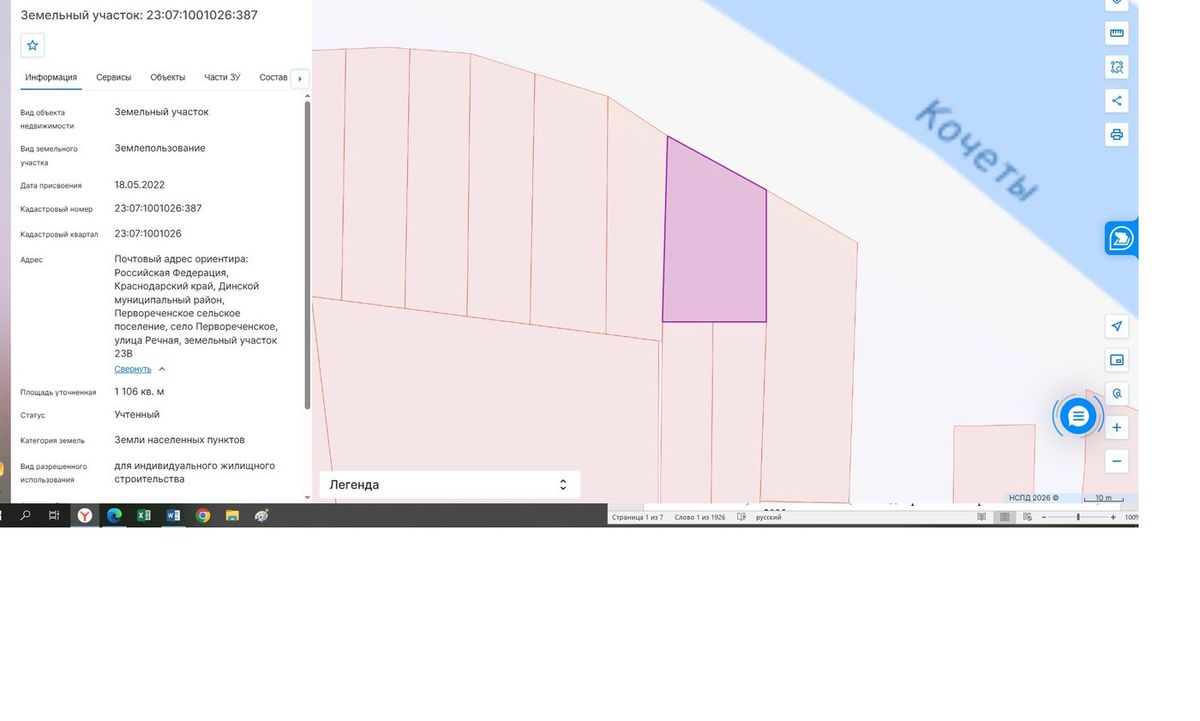
Task: Switch Word to Print Layout view
Action: pyautogui.click(x=1004, y=517)
